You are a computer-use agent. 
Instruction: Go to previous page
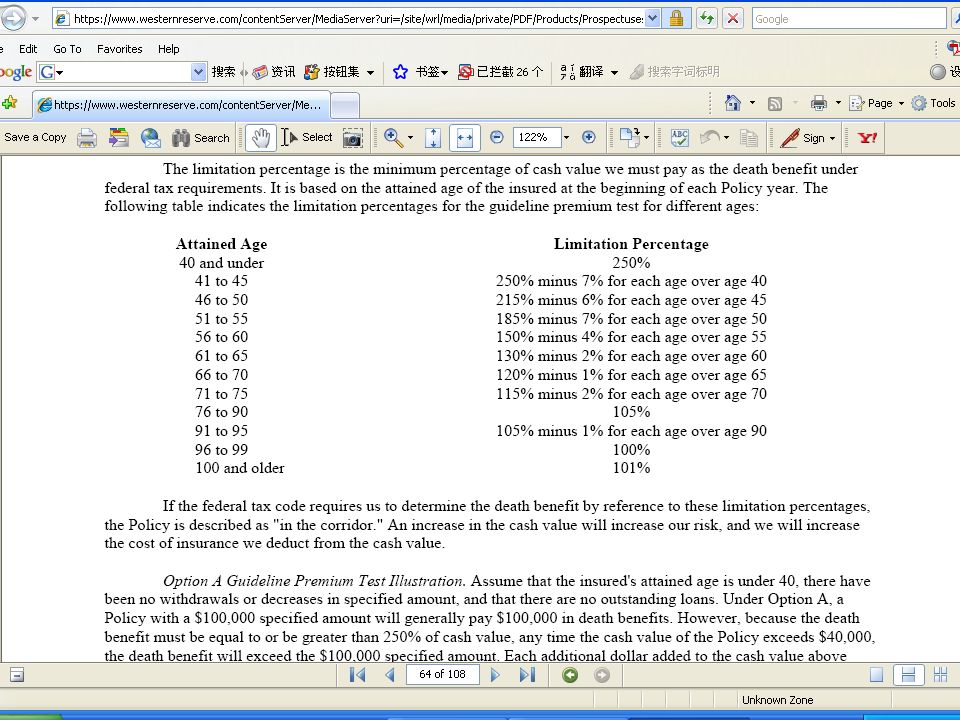point(390,675)
